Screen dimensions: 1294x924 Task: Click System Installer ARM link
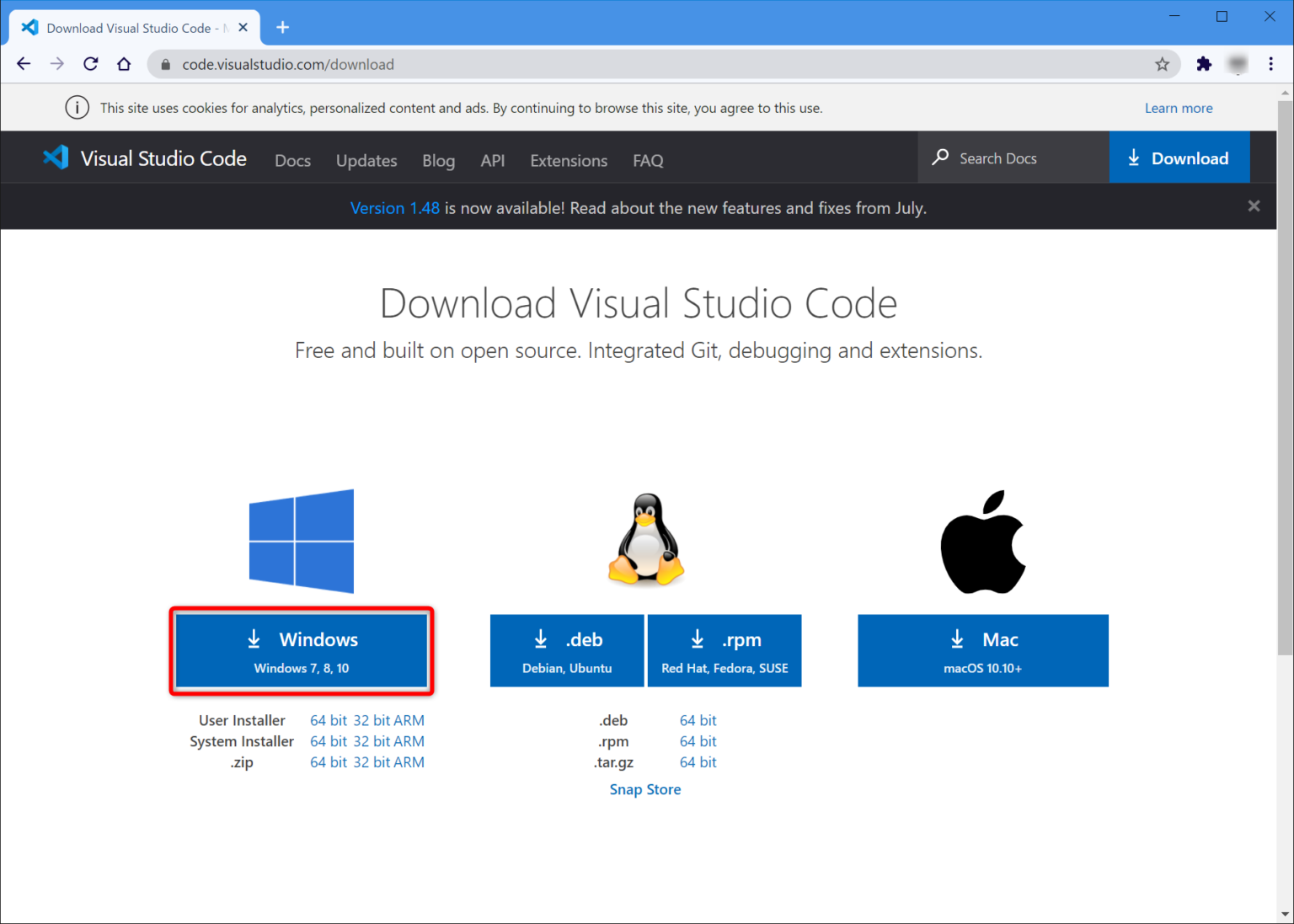(x=409, y=741)
